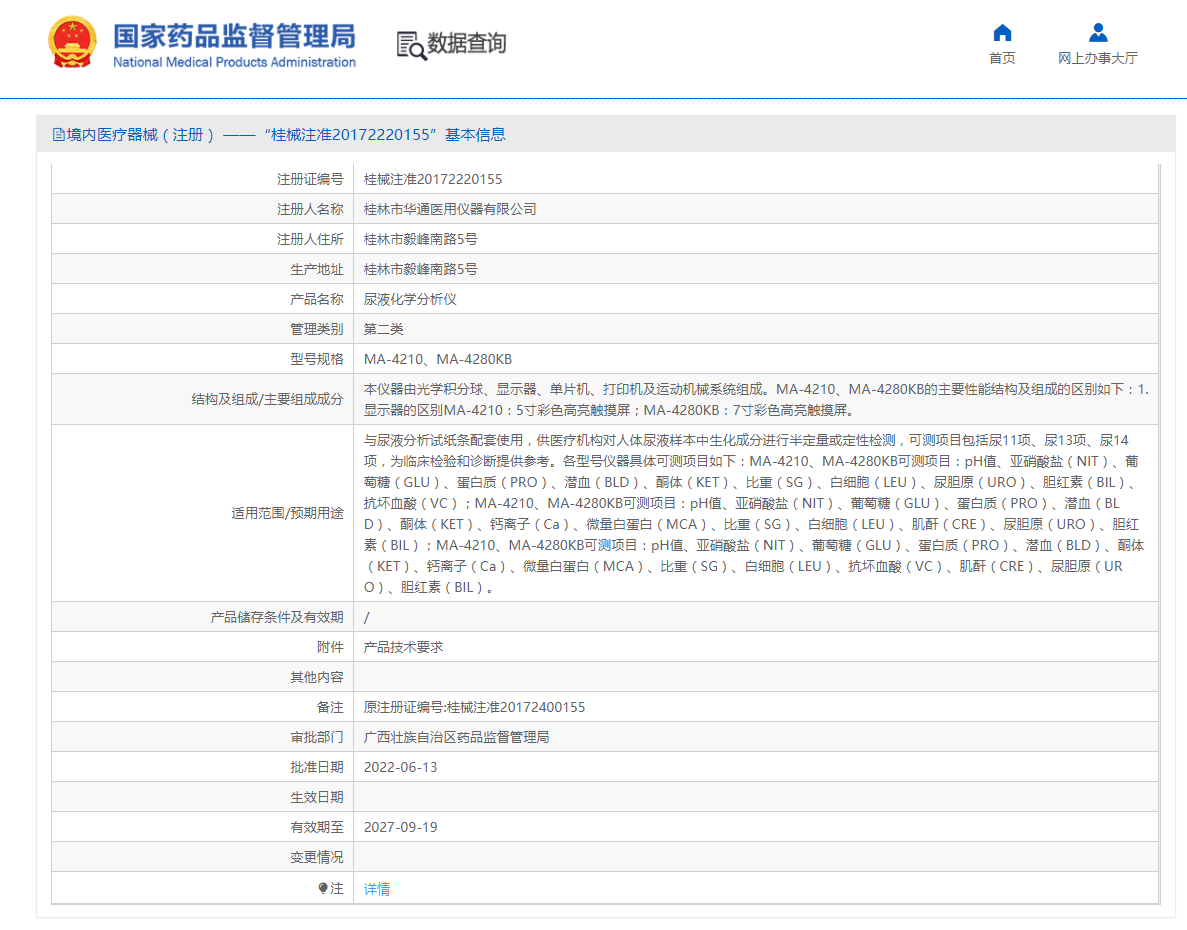Click the 审批部门 row label

tap(316, 737)
